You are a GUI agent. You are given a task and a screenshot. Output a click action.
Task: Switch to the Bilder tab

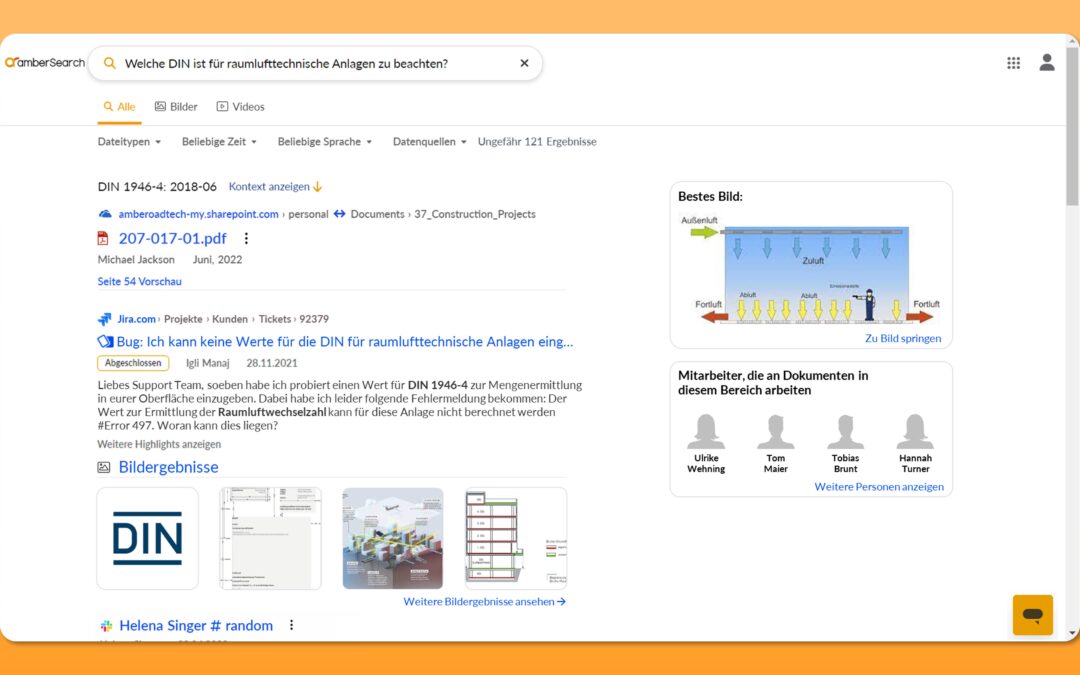point(176,107)
